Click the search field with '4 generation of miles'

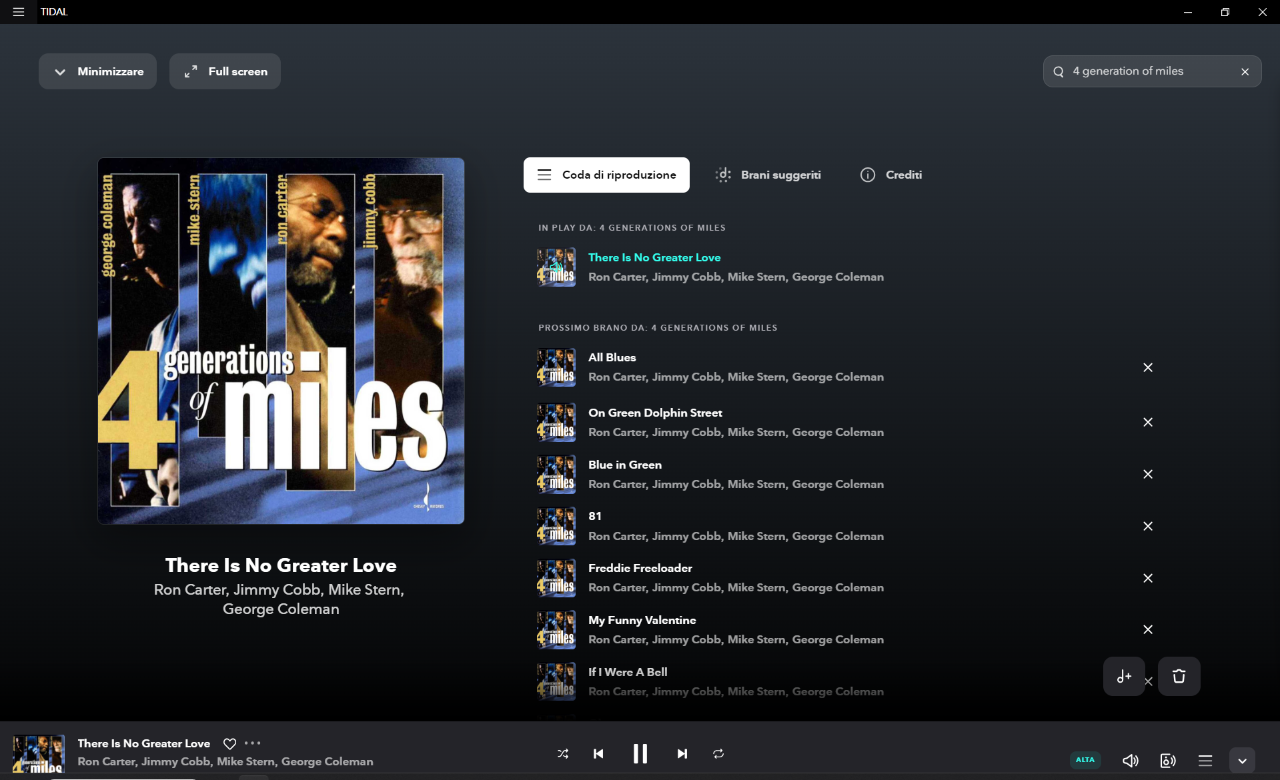[x=1150, y=72]
